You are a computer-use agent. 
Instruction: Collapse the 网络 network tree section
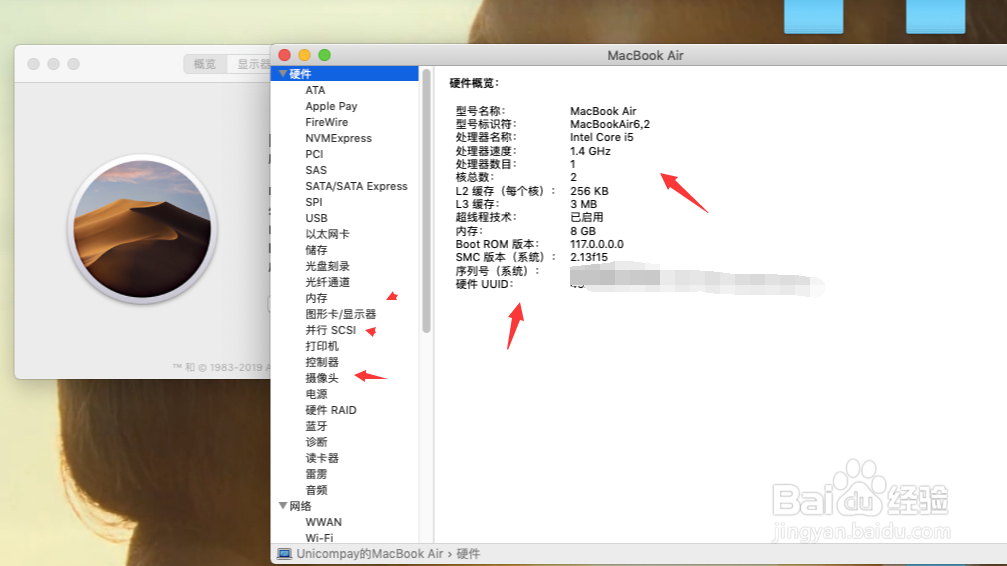click(x=283, y=506)
